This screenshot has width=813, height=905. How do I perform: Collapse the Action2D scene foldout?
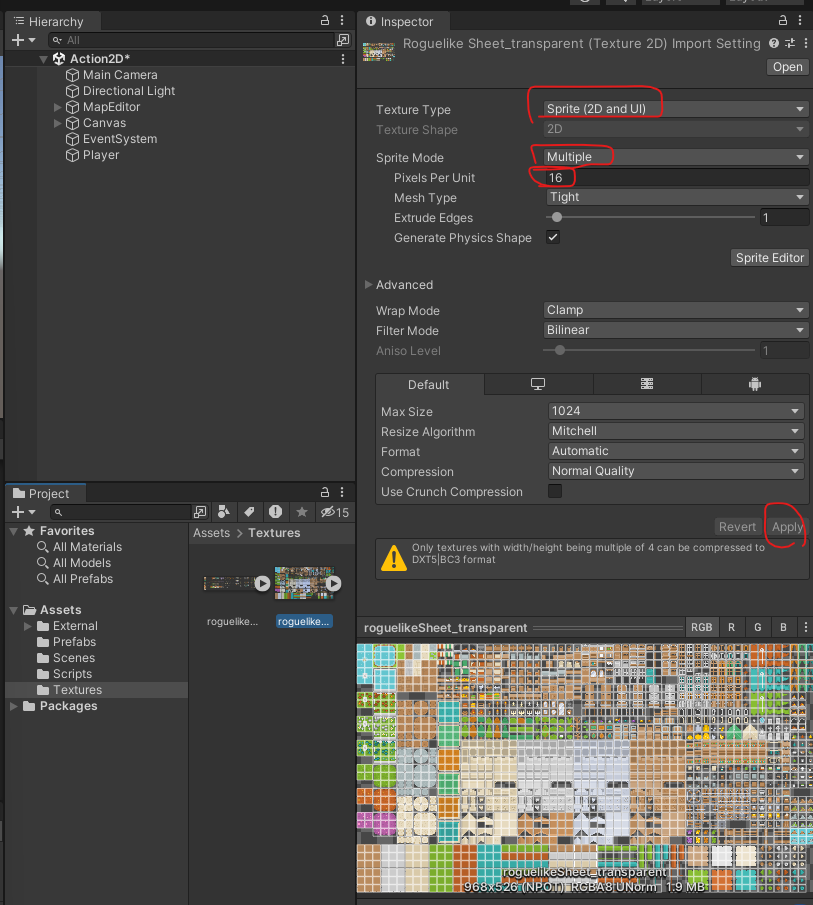pyautogui.click(x=43, y=59)
